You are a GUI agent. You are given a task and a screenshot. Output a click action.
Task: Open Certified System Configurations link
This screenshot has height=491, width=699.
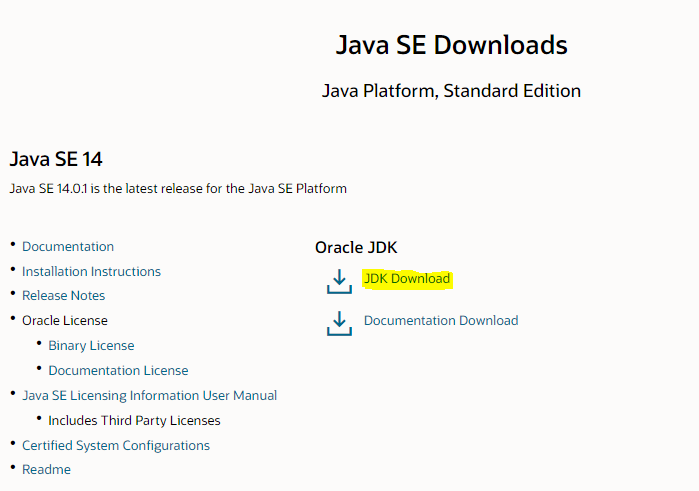(116, 446)
